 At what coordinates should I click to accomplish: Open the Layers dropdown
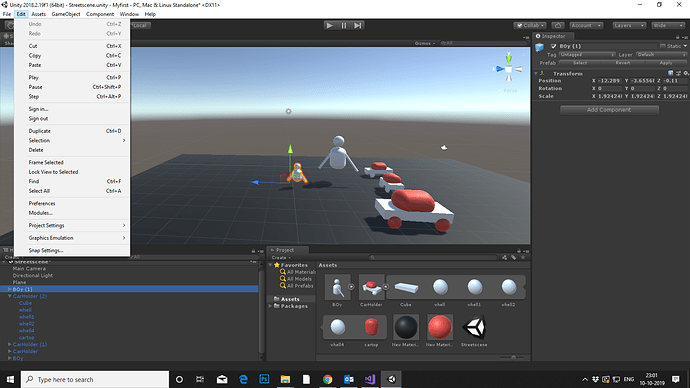629,26
